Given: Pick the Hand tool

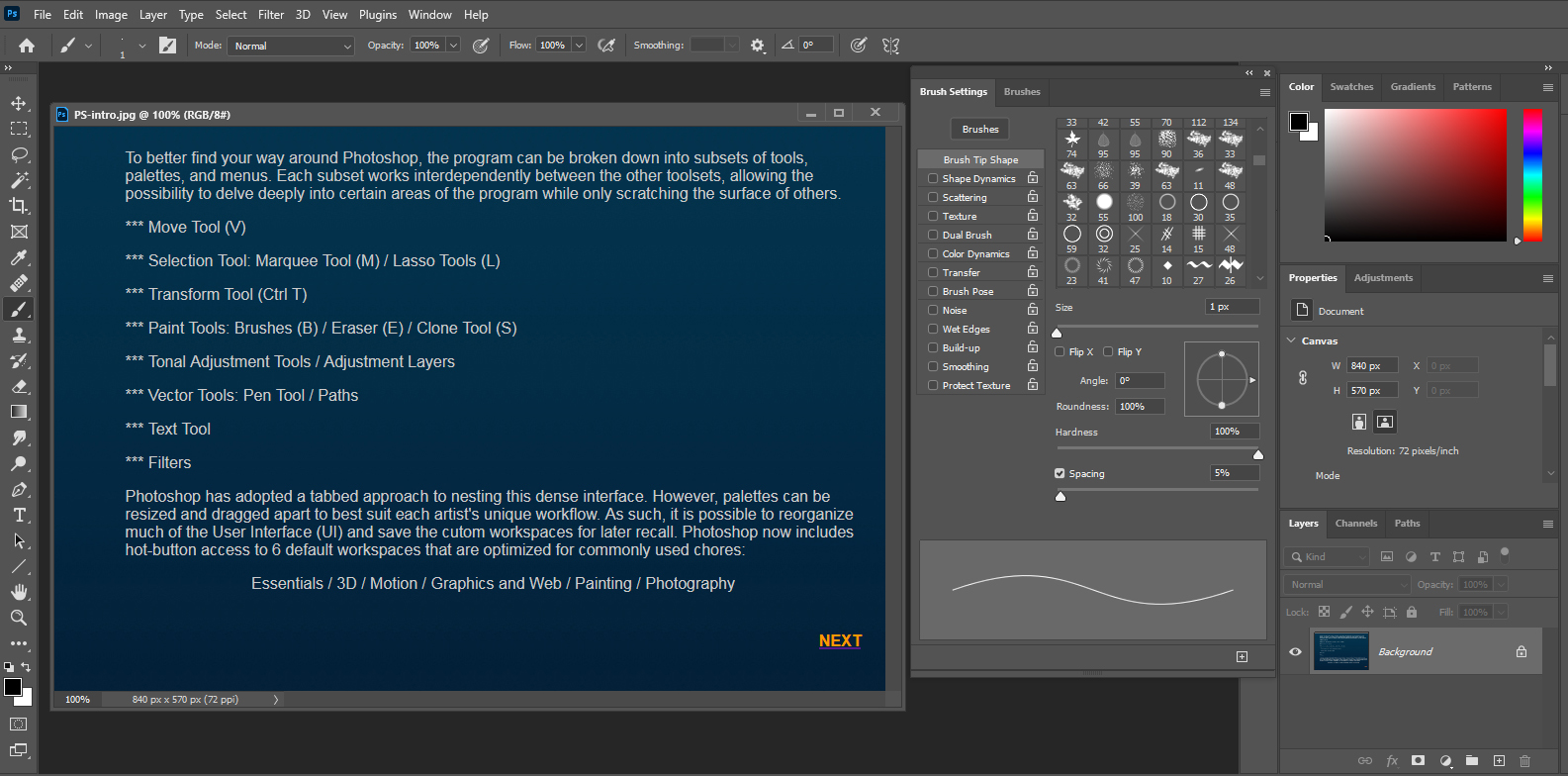Looking at the screenshot, I should (x=19, y=592).
